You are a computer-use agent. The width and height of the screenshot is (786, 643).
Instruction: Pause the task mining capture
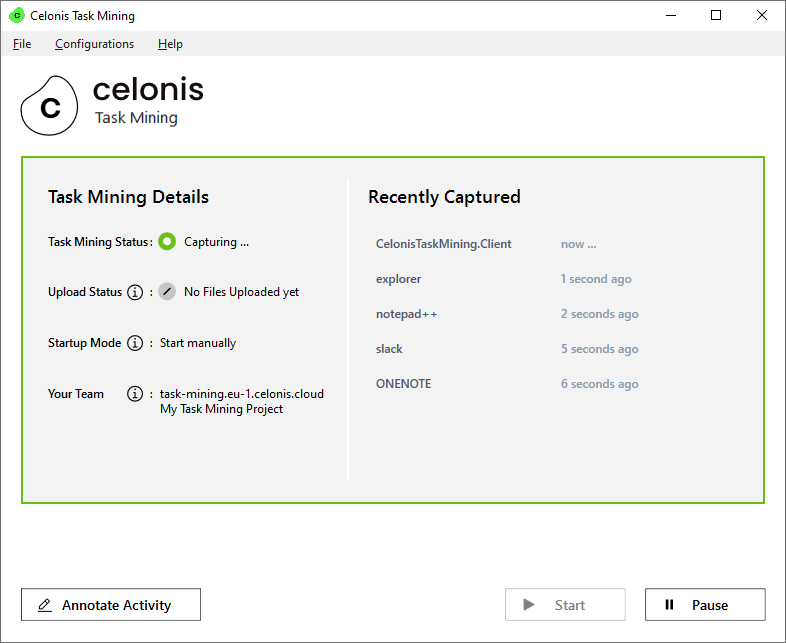tap(705, 604)
